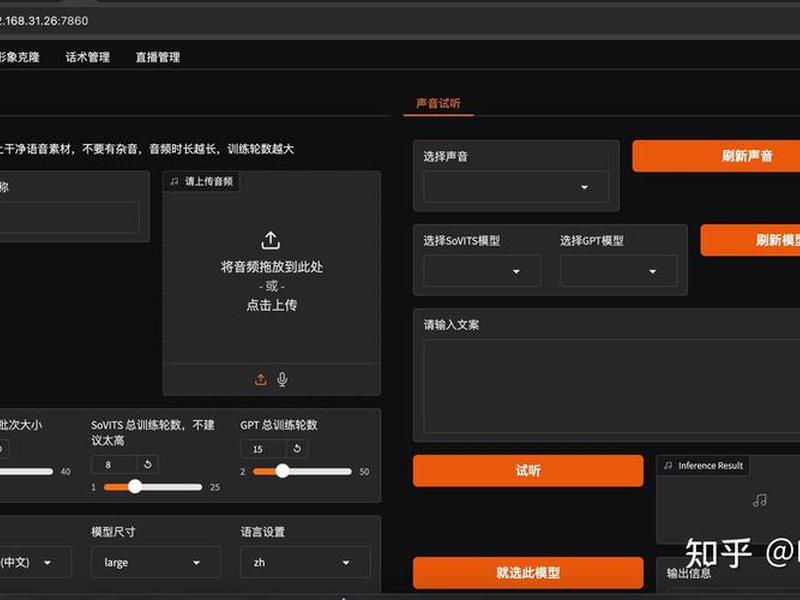
Task: Click the upload-file icon below the audio drop zone
Action: coord(261,379)
